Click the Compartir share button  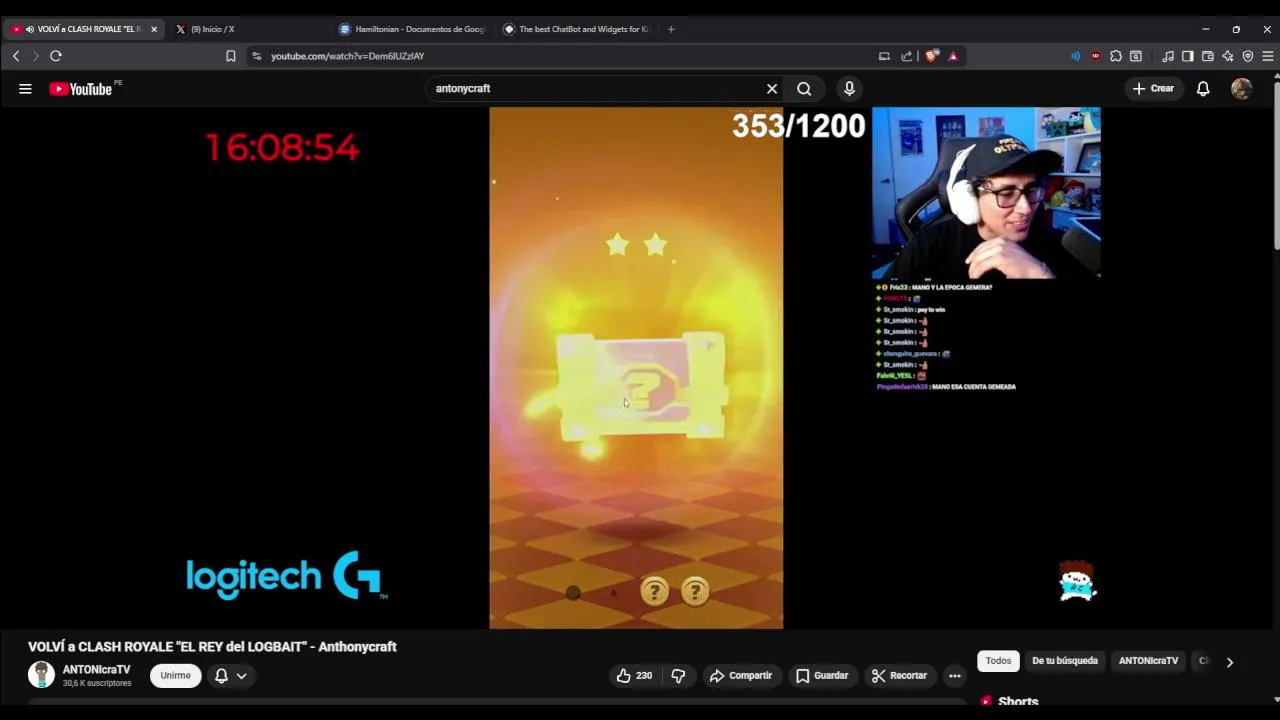741,676
